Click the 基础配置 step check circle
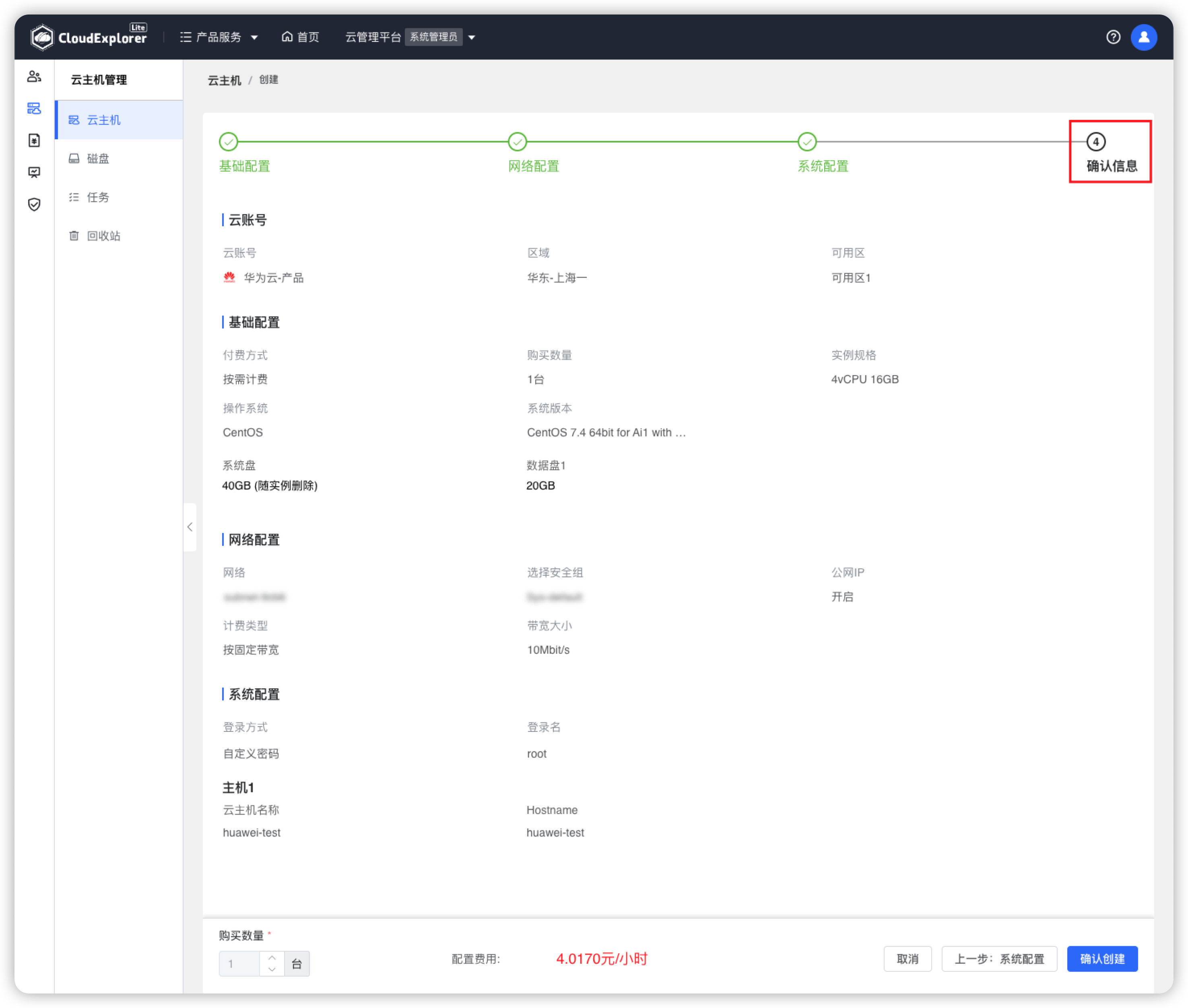This screenshot has height=1008, width=1188. (x=229, y=141)
